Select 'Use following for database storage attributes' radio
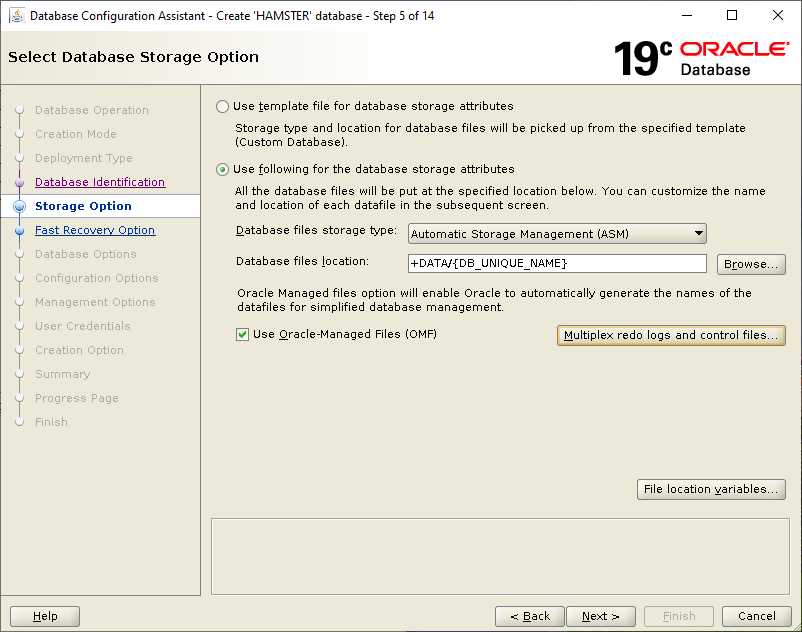The height and width of the screenshot is (632, 802). 222,169
